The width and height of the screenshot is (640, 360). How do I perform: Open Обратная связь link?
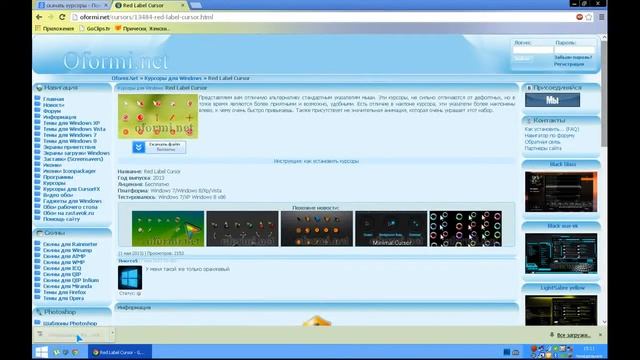(x=542, y=142)
